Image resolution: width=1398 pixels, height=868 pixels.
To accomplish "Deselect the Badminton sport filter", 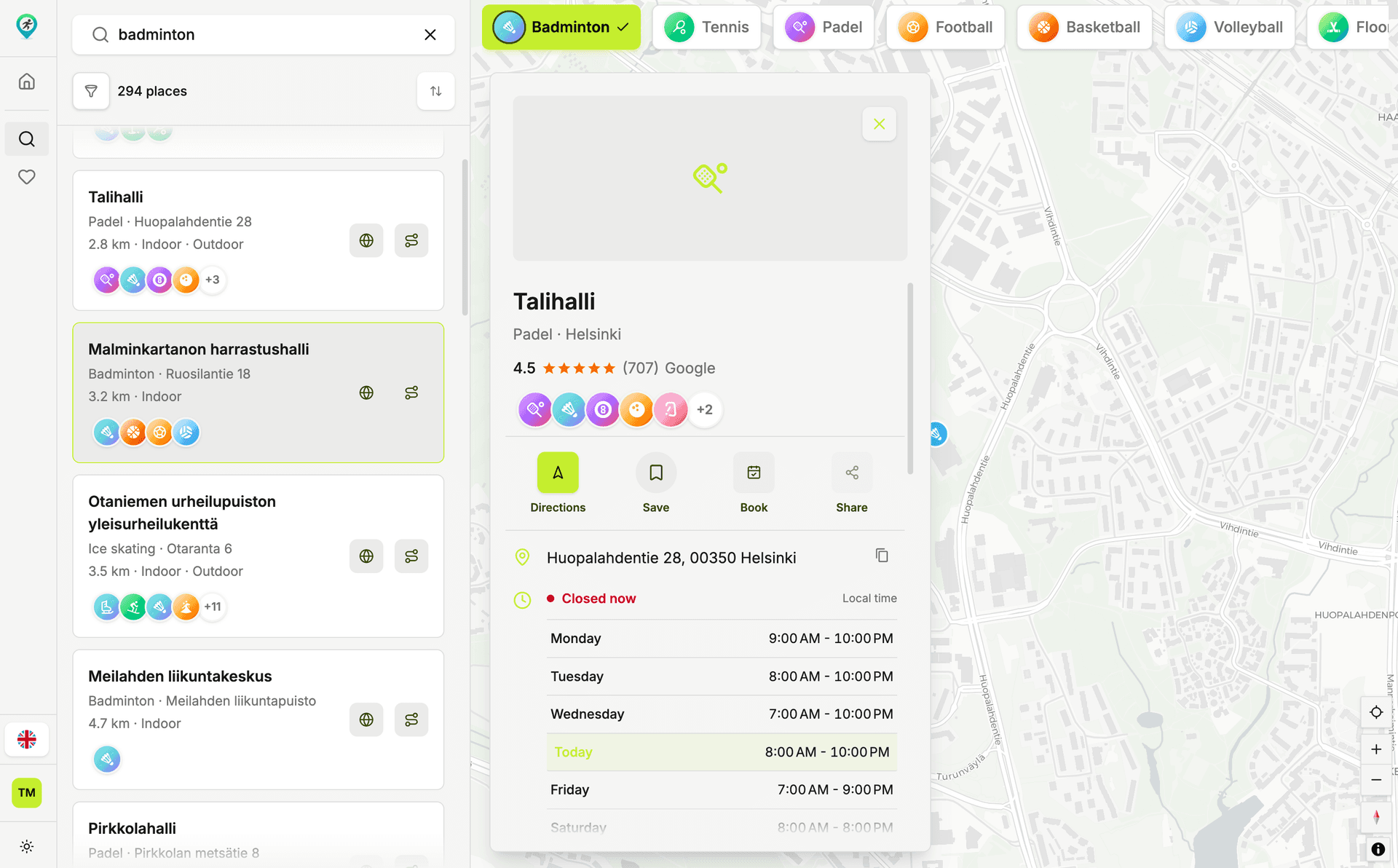I will pos(561,28).
